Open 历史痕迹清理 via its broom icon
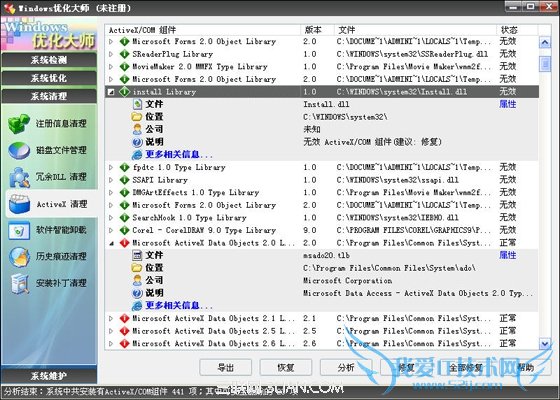The width and height of the screenshot is (560, 400). click(19, 257)
